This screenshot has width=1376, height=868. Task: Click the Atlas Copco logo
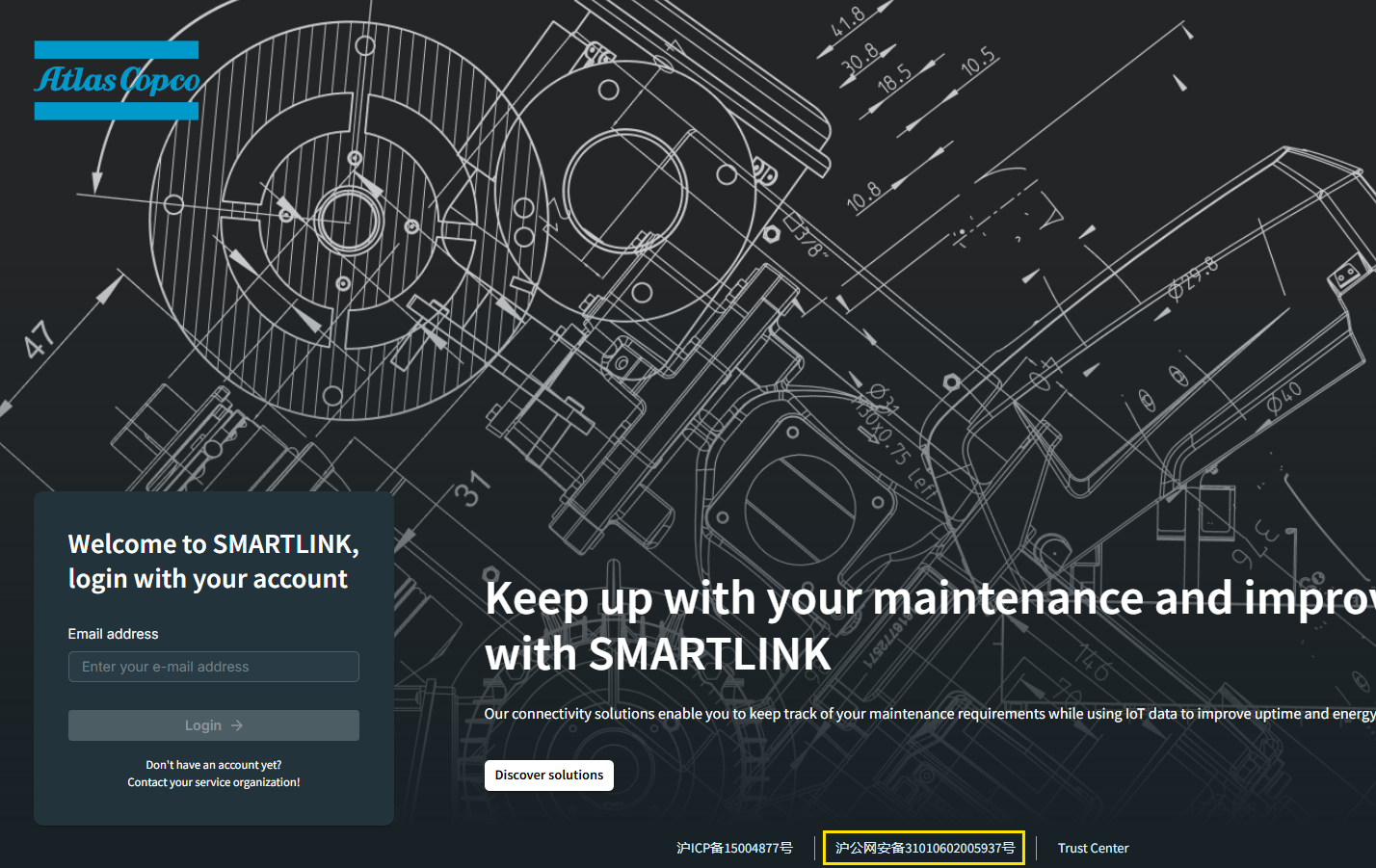click(117, 80)
